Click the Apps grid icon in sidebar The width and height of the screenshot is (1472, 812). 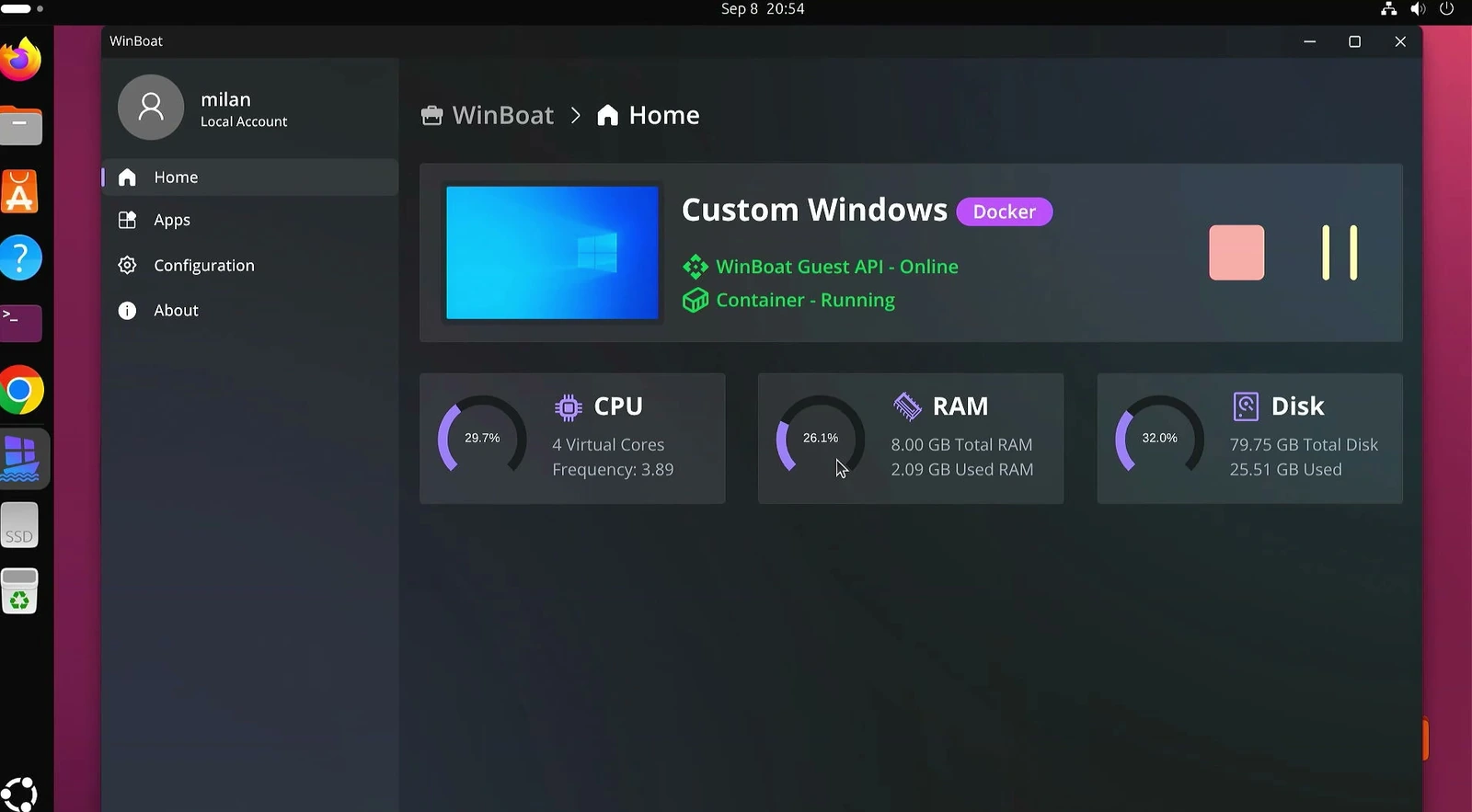[127, 220]
